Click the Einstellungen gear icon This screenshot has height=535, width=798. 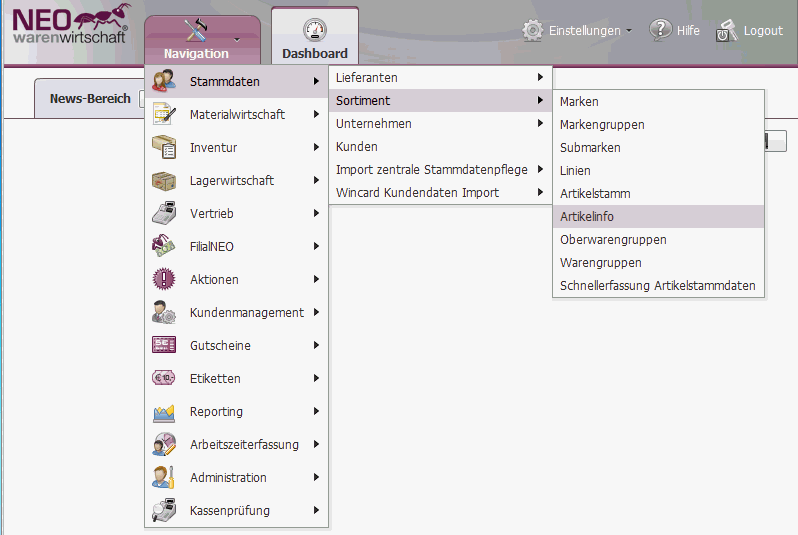532,31
